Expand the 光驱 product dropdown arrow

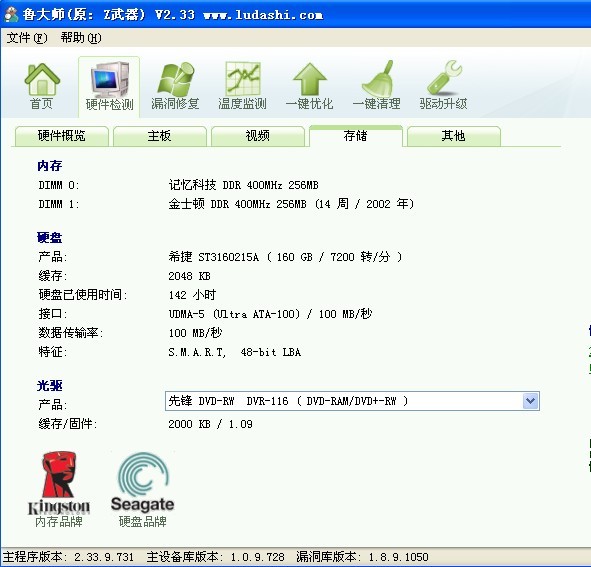[x=531, y=401]
